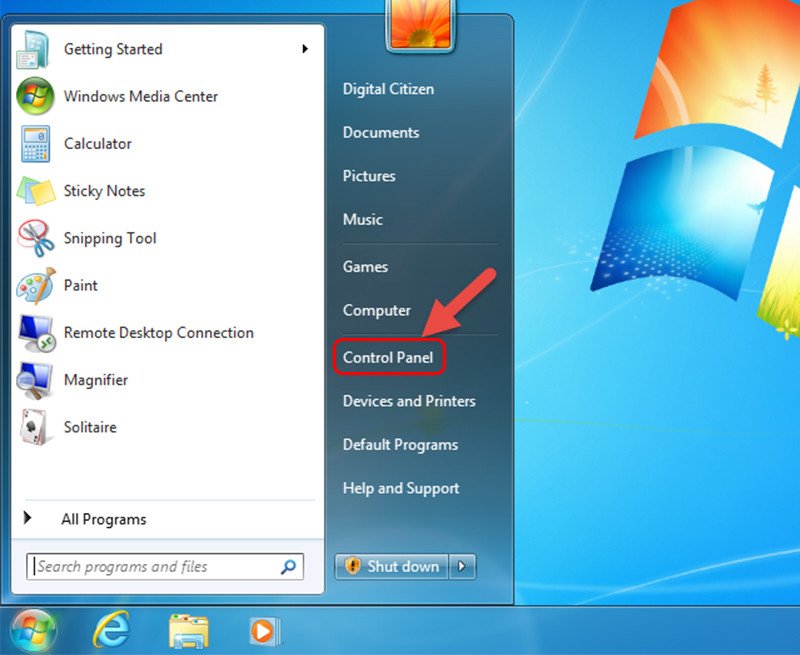This screenshot has height=655, width=800.
Task: Launch Windows Media Center
Action: [139, 96]
